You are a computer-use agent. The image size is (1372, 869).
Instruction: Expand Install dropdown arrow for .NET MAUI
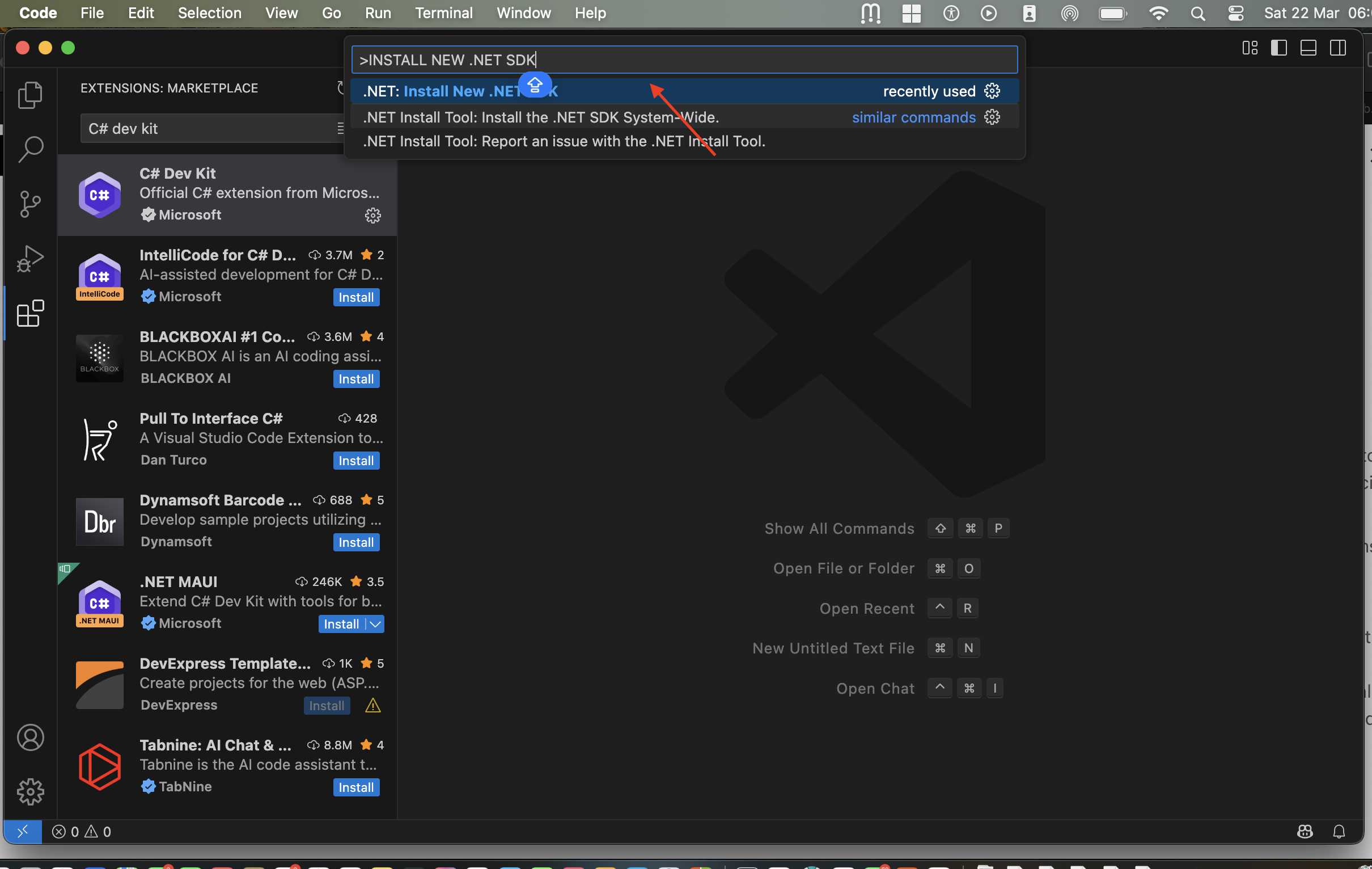[x=375, y=624]
